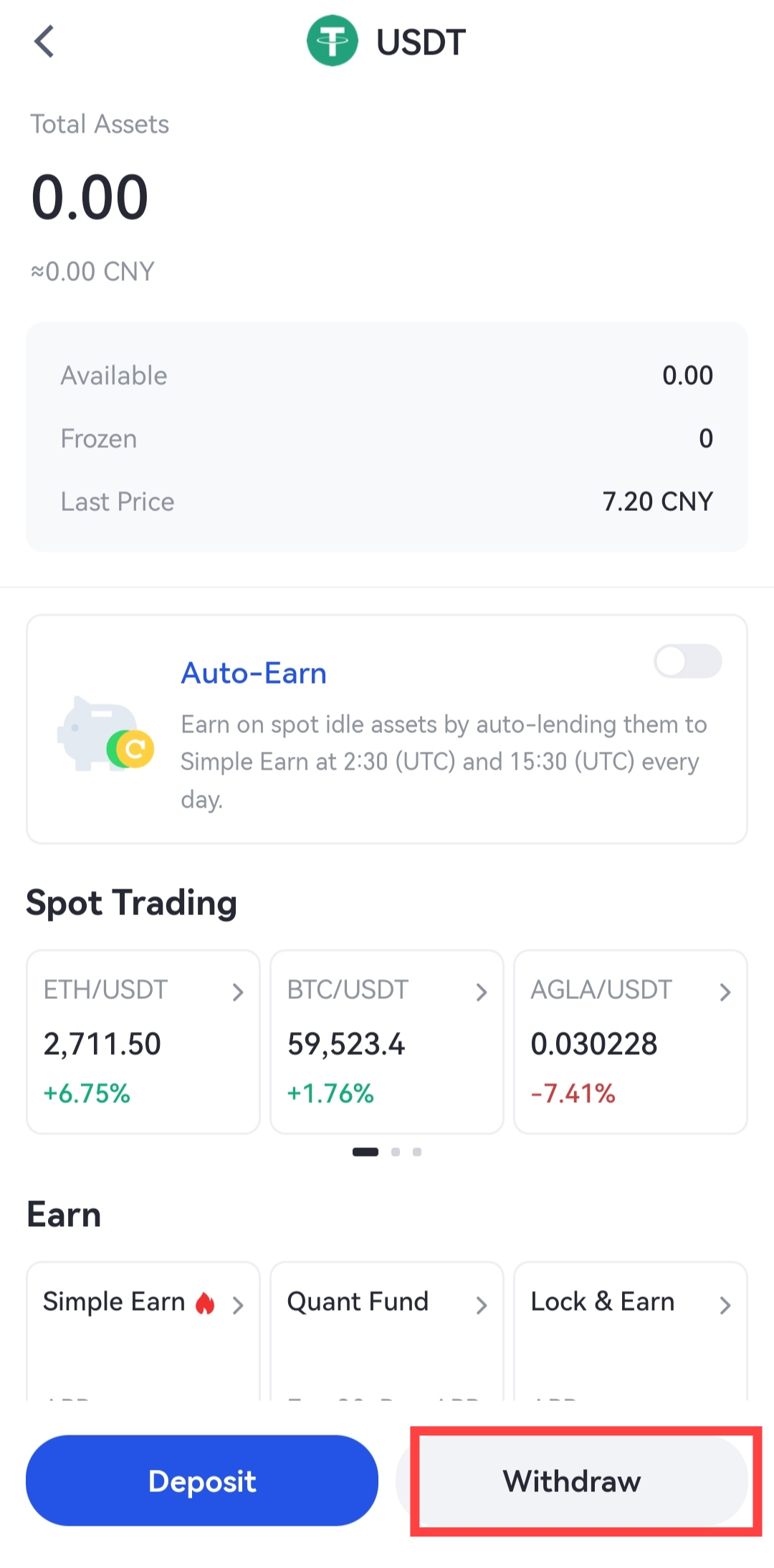Tap the ETH/USDT price 2,711.50

(x=102, y=1044)
